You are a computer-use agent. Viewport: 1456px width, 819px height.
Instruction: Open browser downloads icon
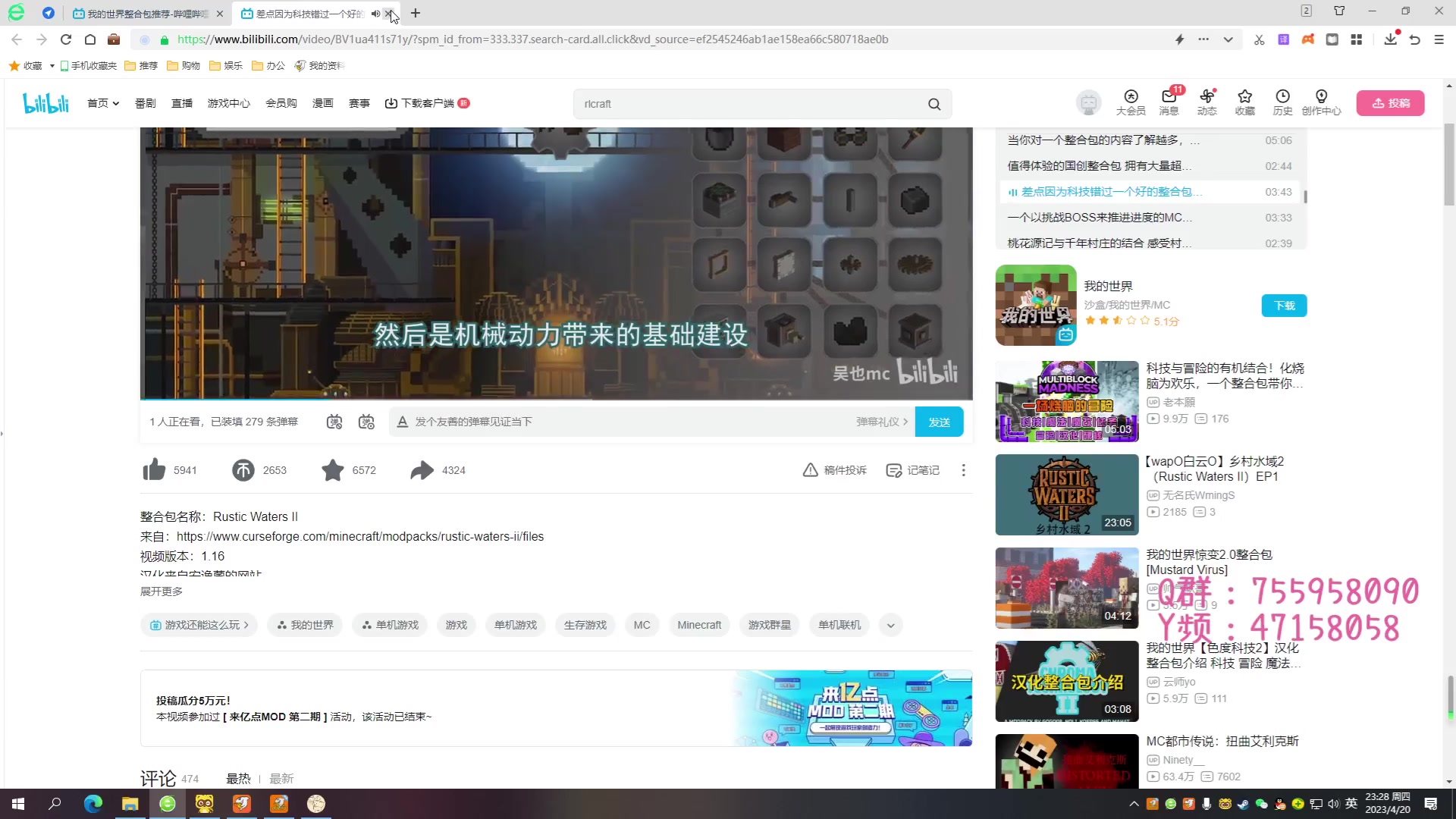1390,39
